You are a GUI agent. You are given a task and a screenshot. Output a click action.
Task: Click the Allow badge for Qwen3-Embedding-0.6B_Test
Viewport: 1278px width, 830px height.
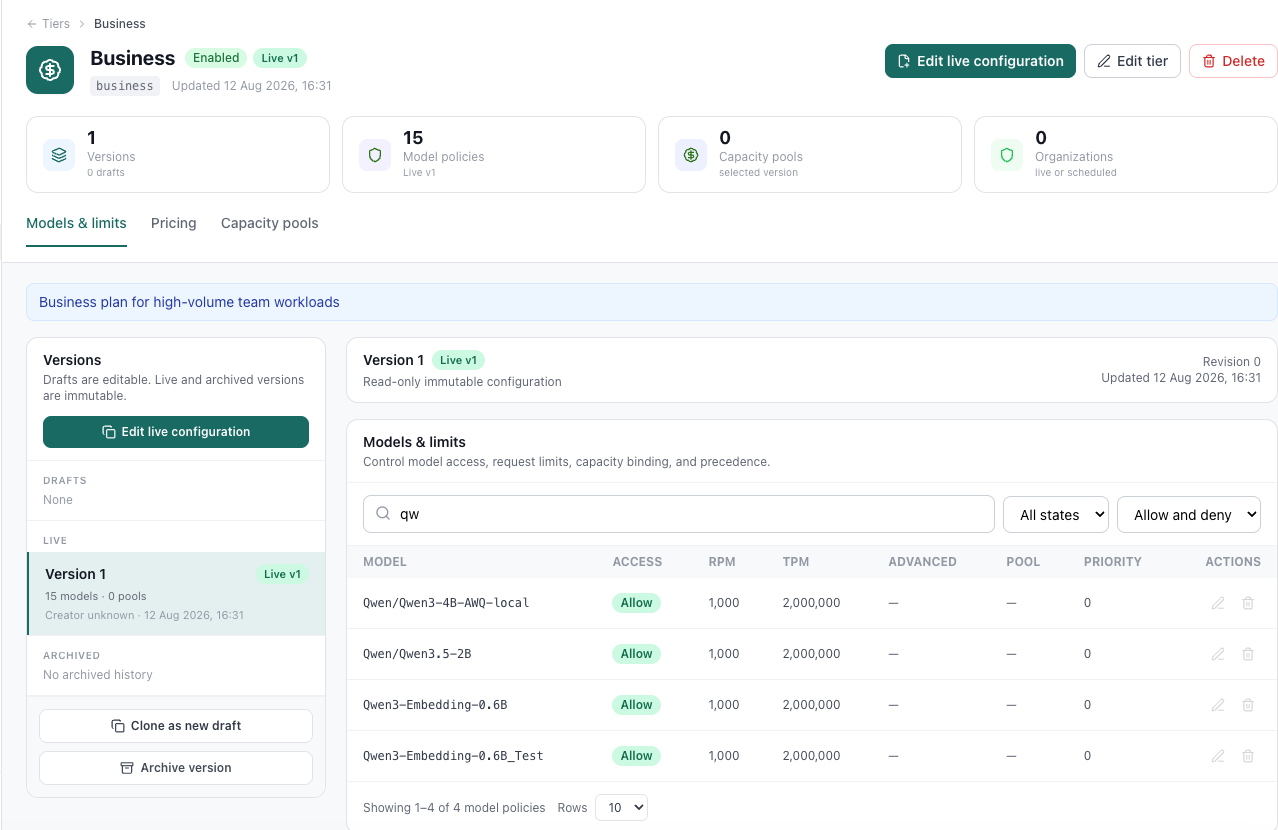636,756
